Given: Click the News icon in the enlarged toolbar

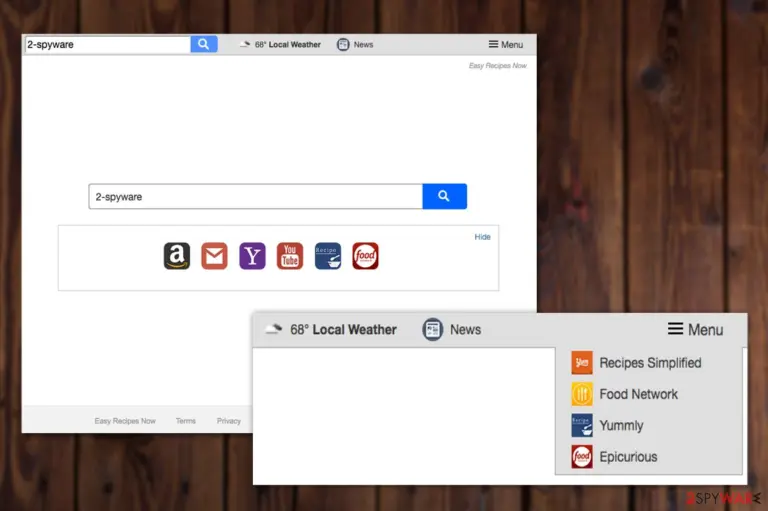Looking at the screenshot, I should [x=432, y=329].
